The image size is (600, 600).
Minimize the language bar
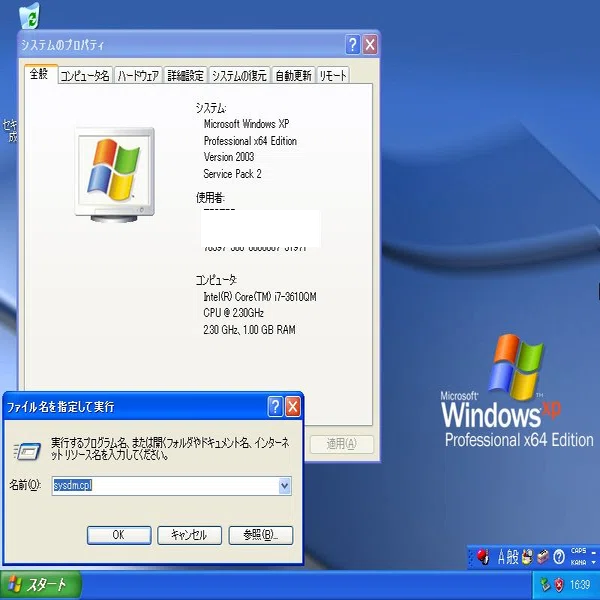pos(594,552)
